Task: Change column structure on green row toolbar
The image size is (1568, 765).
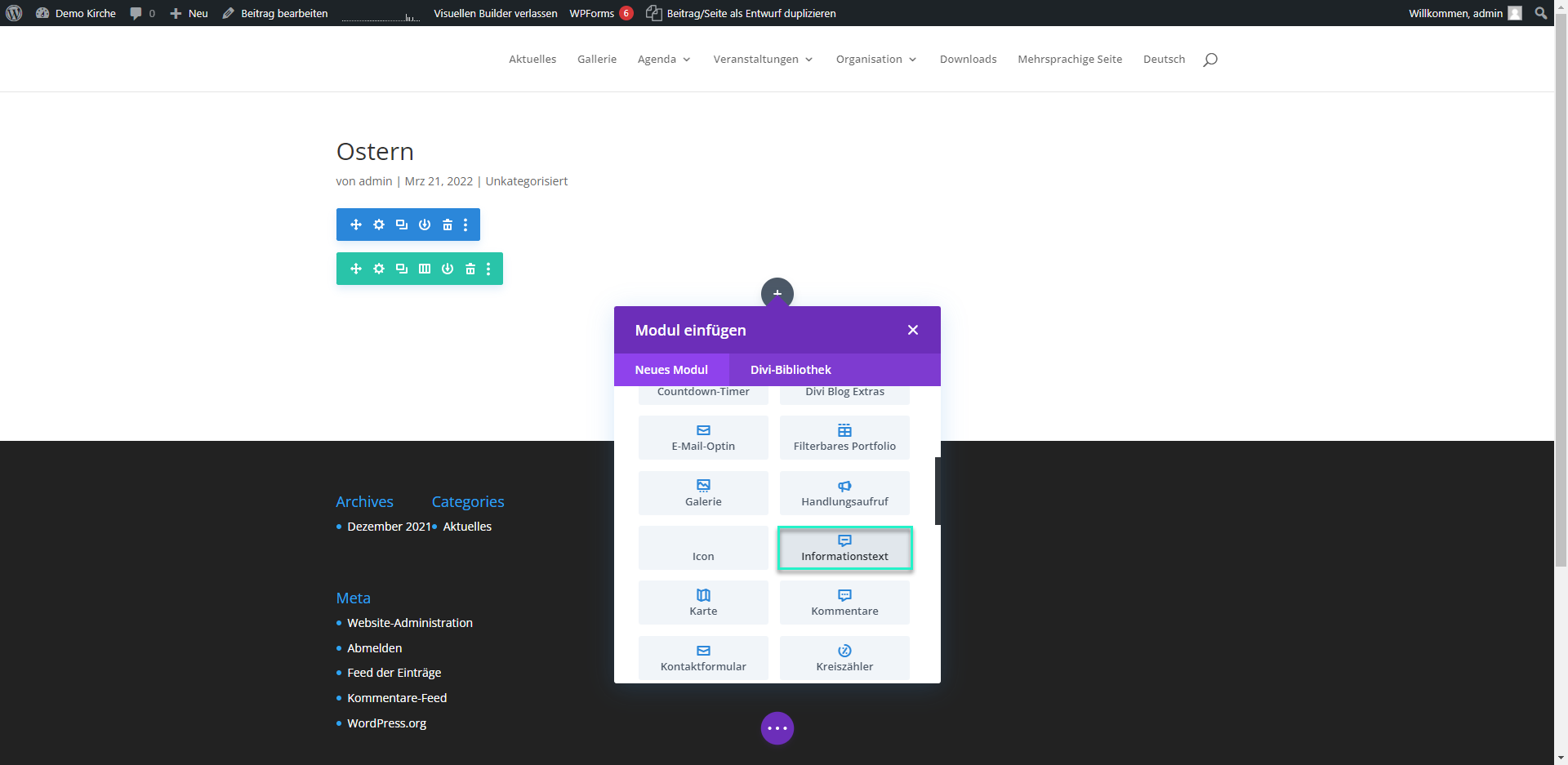Action: [x=425, y=269]
